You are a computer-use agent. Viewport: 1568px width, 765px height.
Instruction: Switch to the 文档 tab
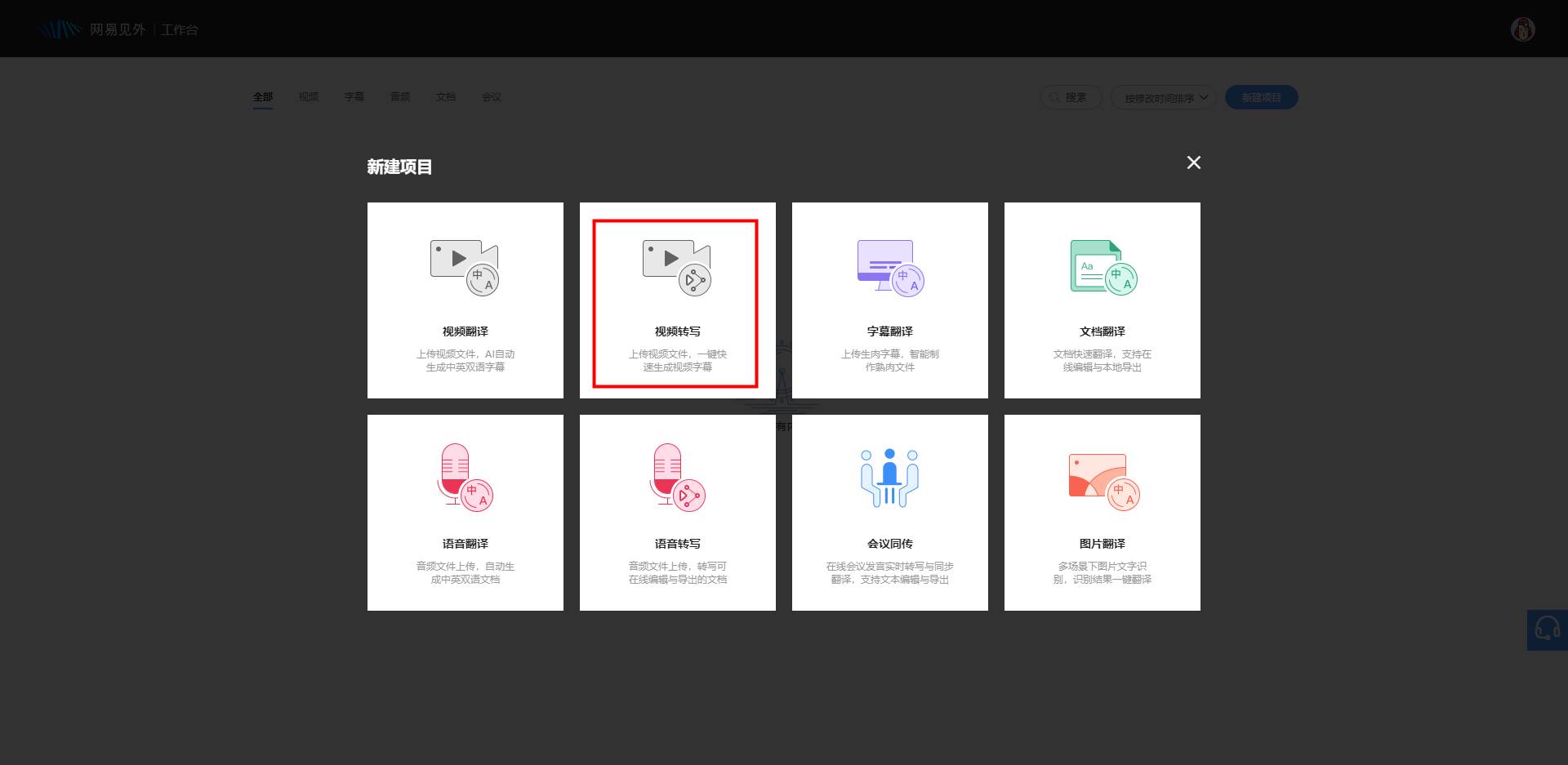(x=446, y=97)
